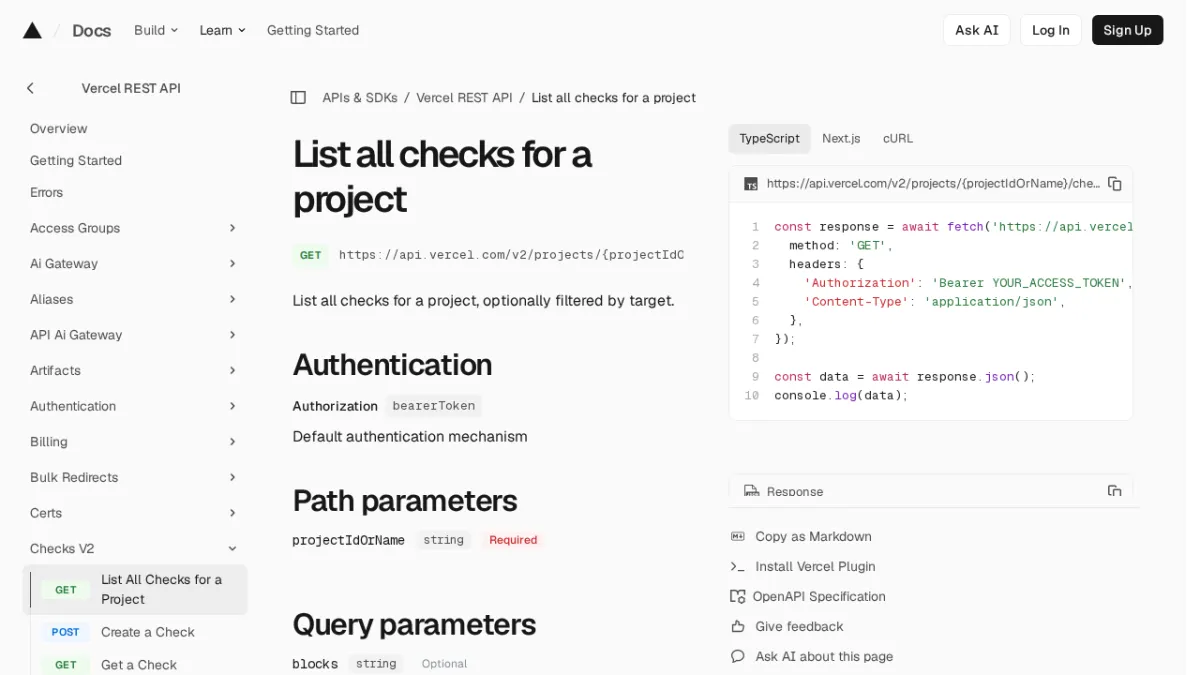Image resolution: width=1200 pixels, height=675 pixels.
Task: Click Vercel REST API breadcrumb link
Action: 464,98
